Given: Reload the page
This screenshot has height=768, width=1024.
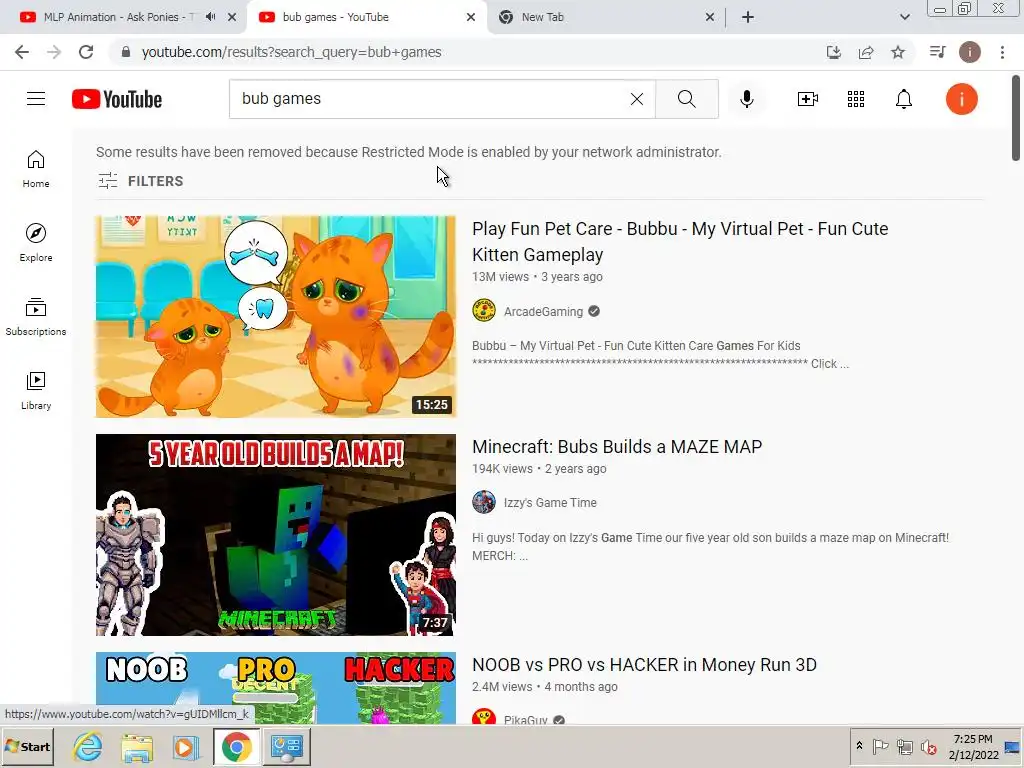Looking at the screenshot, I should 86,52.
